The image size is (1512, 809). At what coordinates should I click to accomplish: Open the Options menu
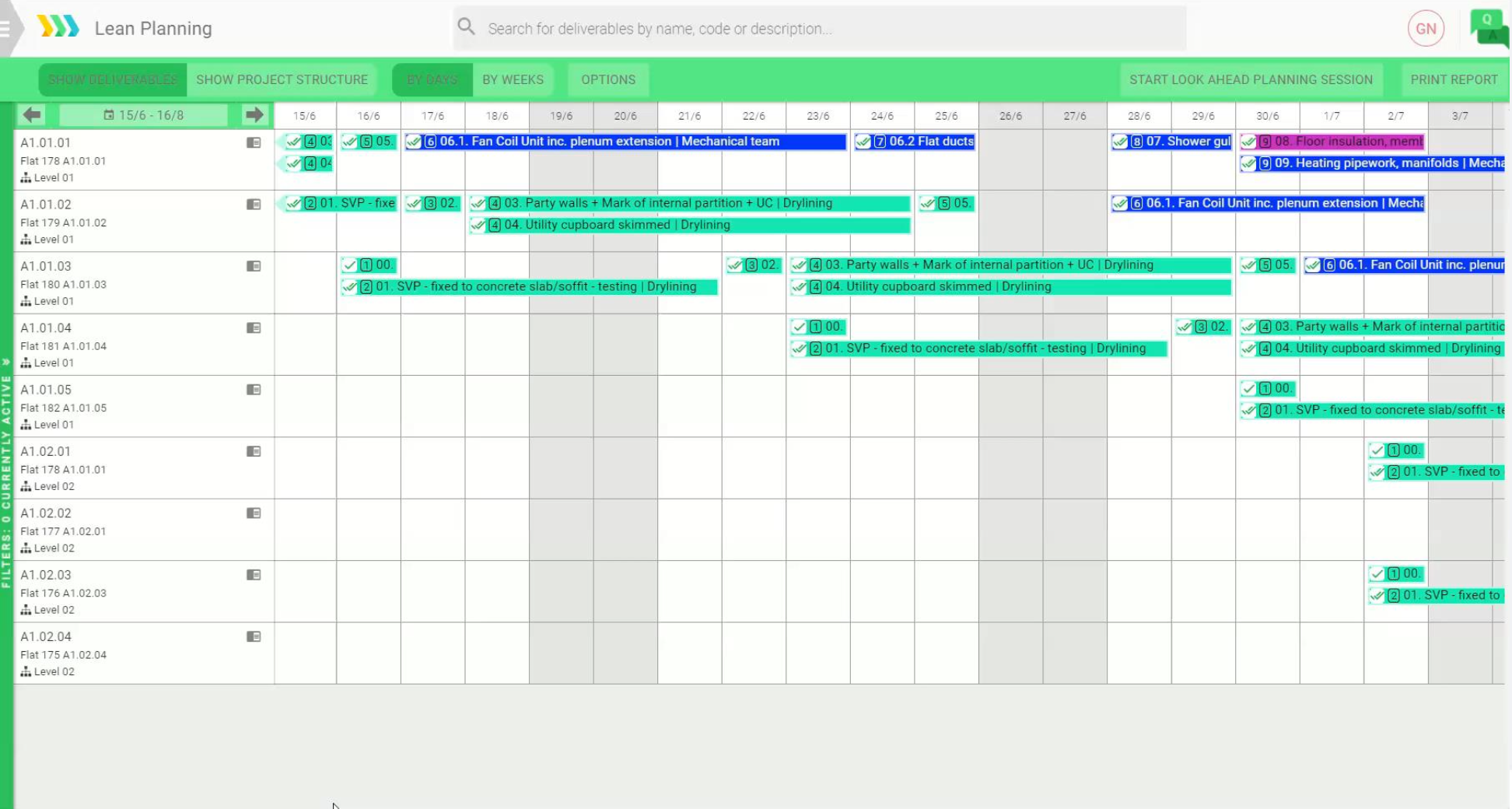click(x=608, y=79)
